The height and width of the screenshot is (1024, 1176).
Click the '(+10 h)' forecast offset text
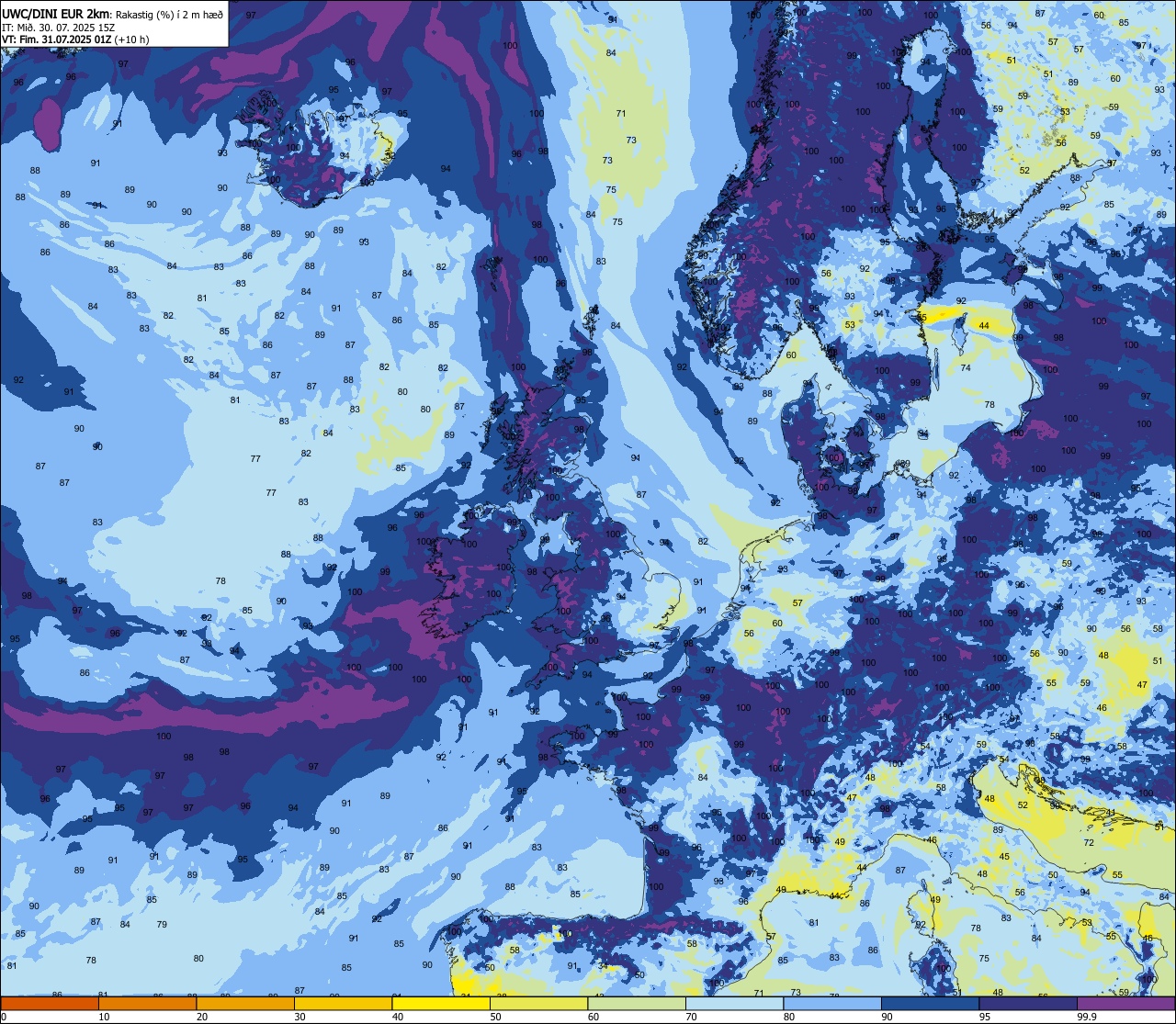click(130, 39)
